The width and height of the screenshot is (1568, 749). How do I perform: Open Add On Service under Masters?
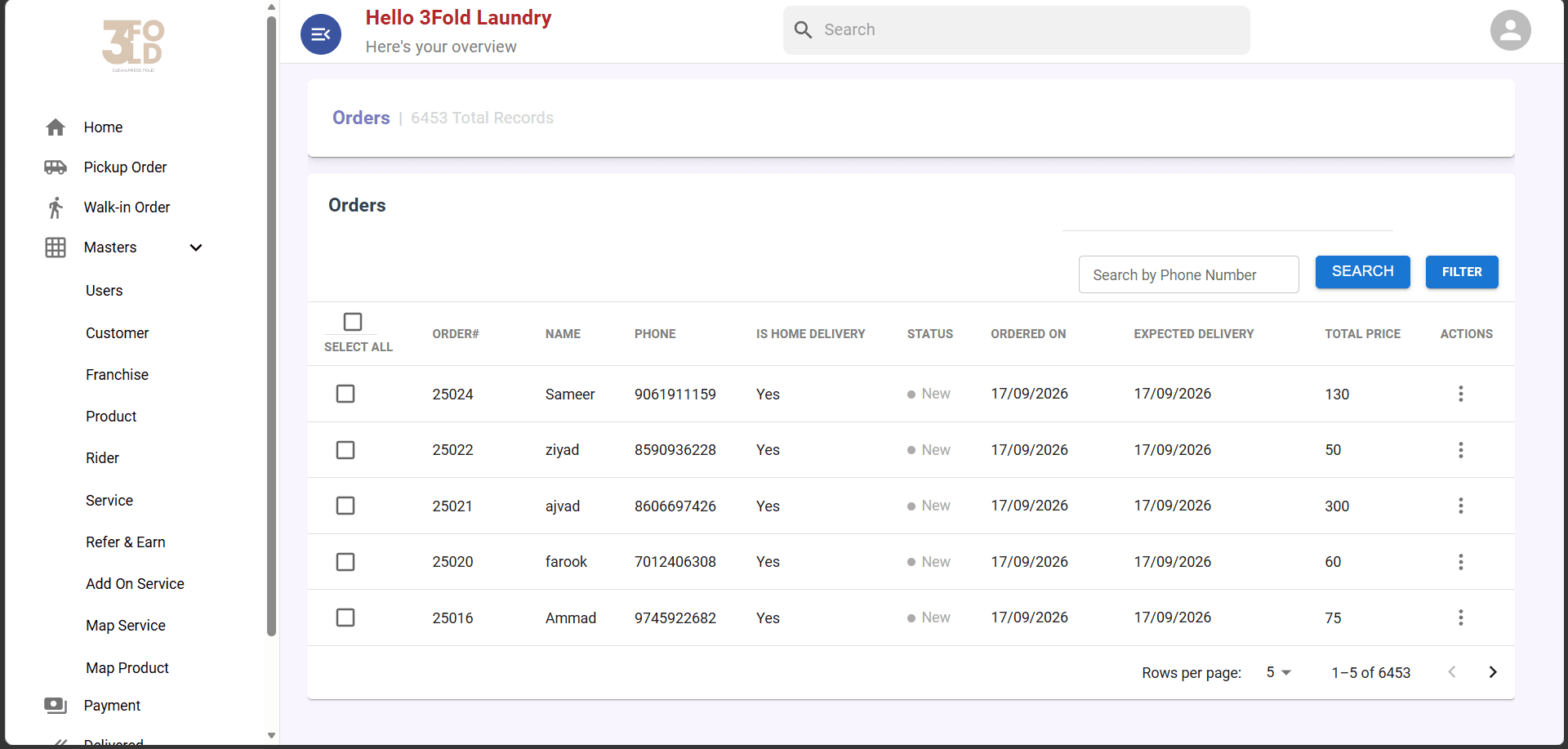tap(135, 584)
